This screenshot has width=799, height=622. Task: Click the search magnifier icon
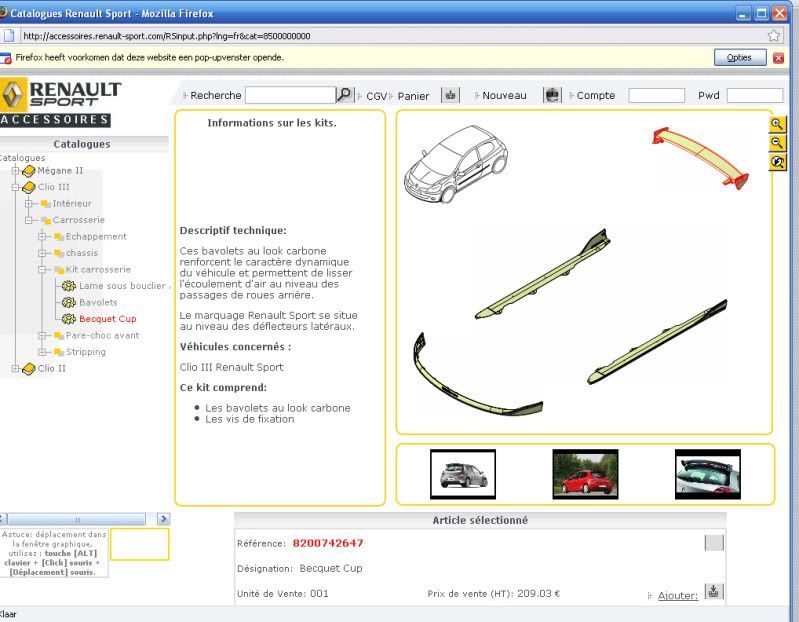(x=344, y=95)
